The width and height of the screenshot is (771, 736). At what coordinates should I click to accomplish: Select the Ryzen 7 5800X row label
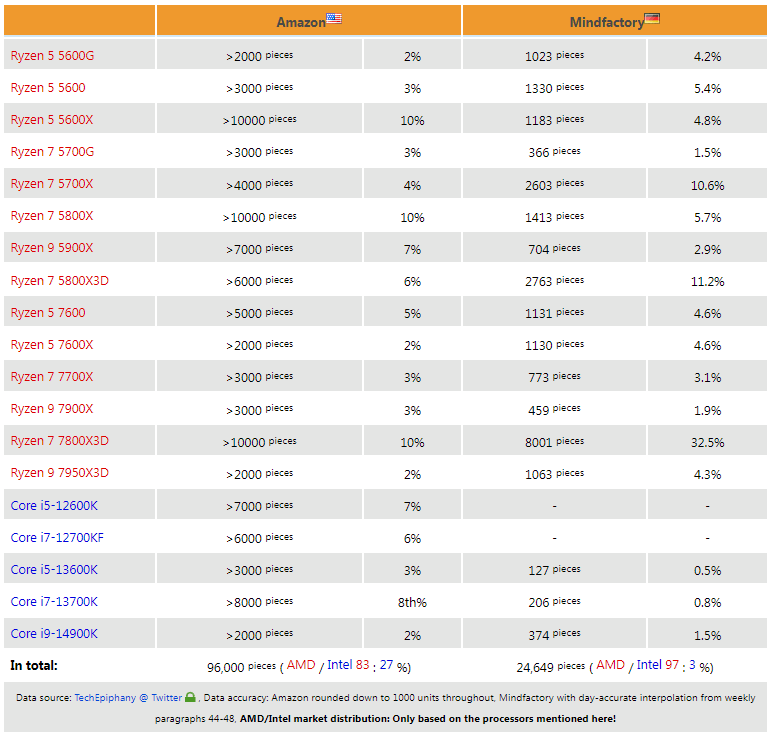click(52, 215)
